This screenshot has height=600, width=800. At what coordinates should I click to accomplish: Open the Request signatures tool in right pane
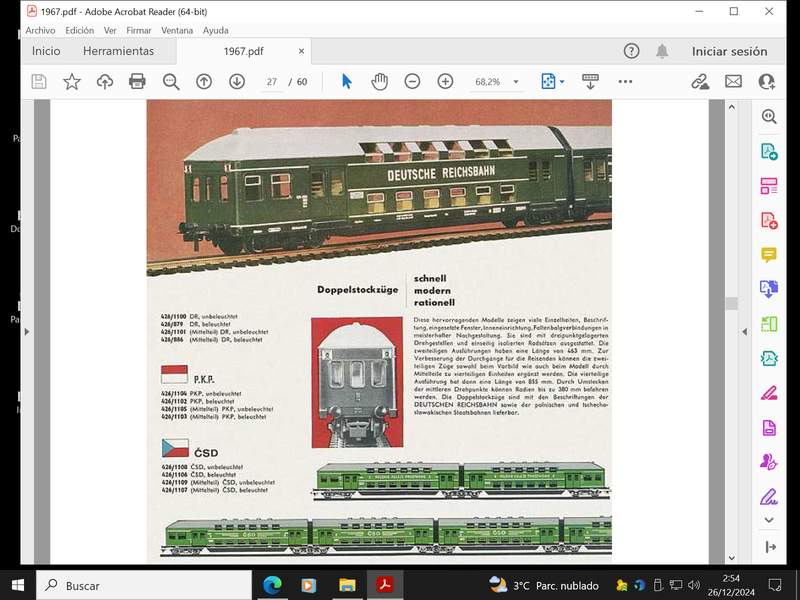point(769,462)
